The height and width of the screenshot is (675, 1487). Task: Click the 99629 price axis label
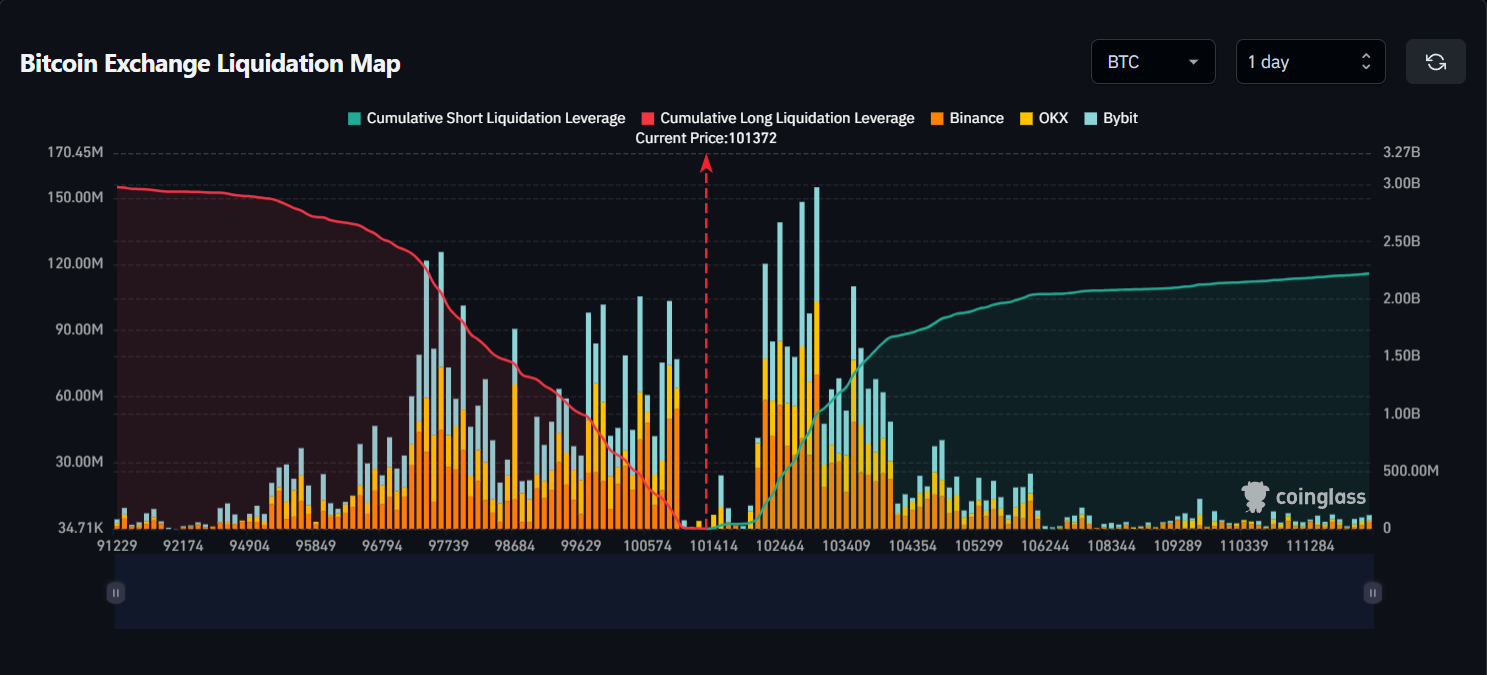click(x=580, y=546)
